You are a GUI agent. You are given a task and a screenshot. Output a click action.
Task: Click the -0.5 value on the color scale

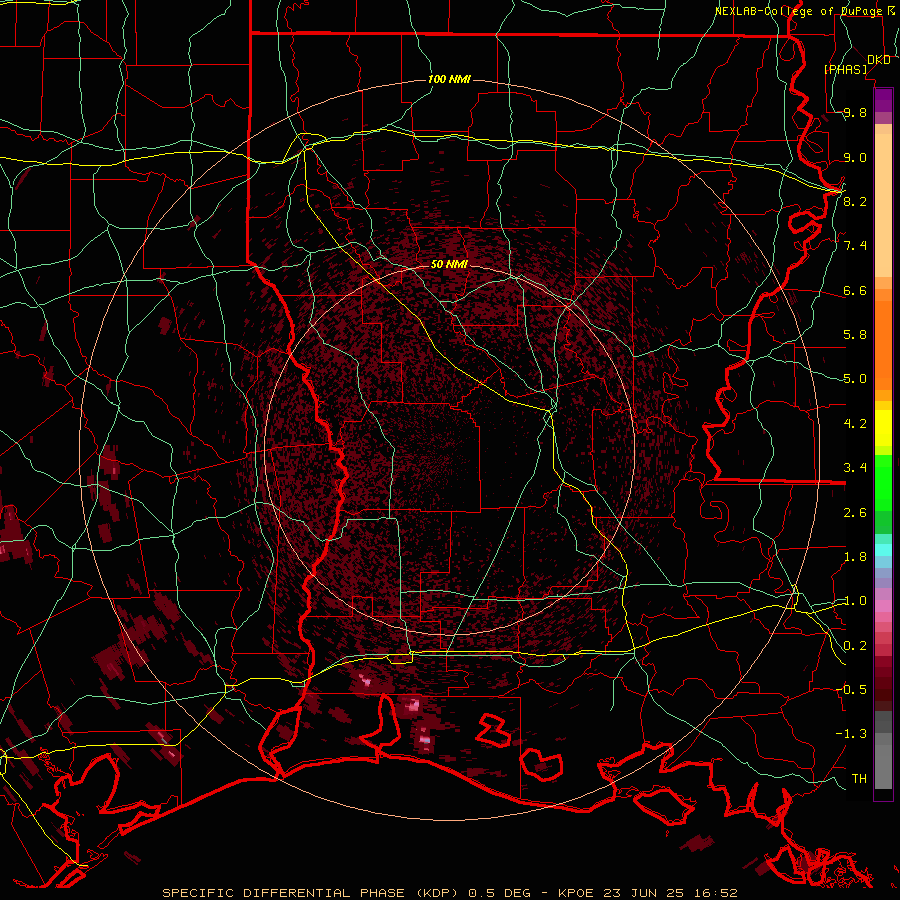pos(851,690)
